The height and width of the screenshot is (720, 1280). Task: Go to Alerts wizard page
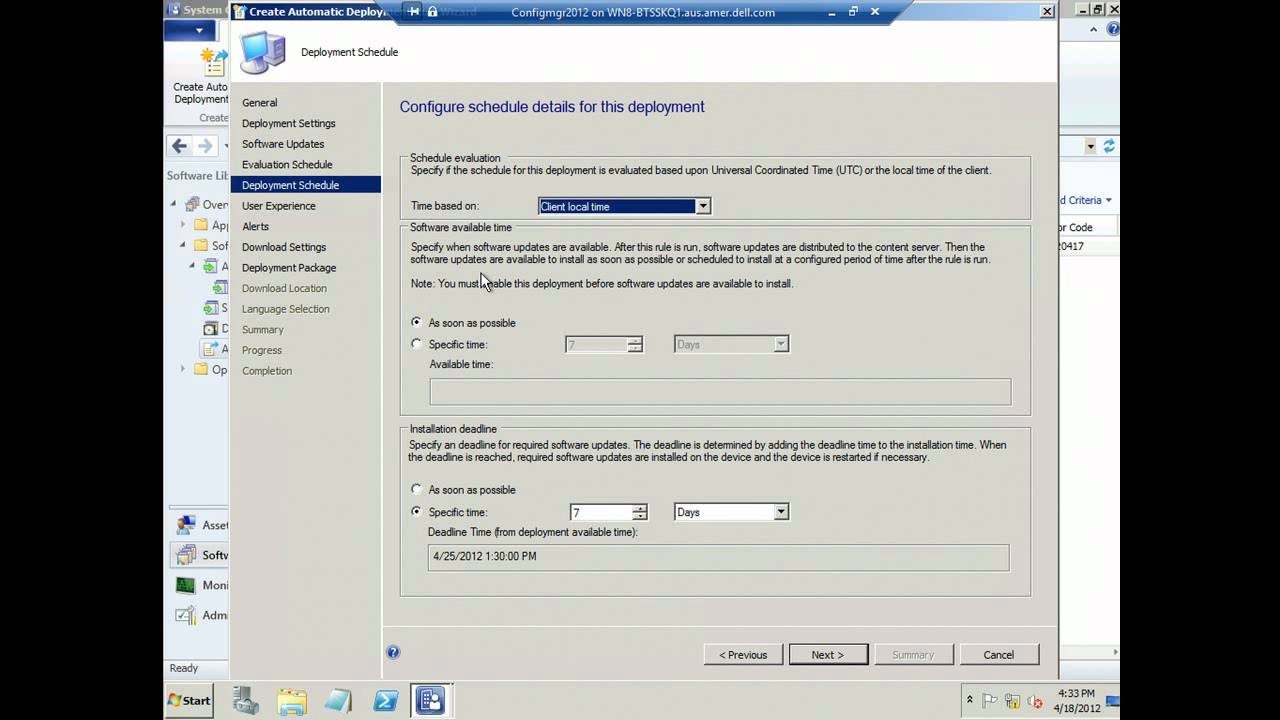[256, 226]
